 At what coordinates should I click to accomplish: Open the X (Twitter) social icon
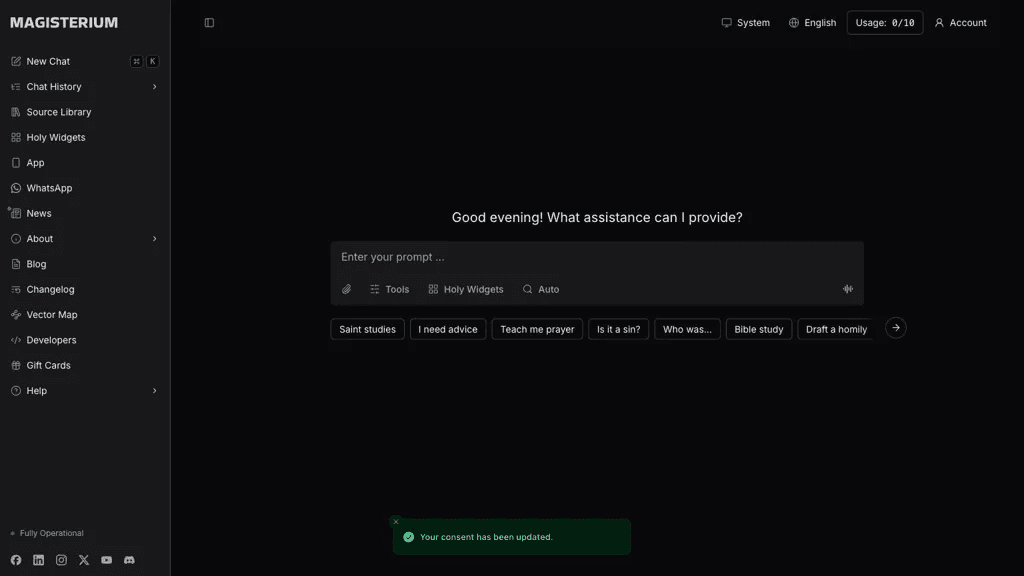84,560
